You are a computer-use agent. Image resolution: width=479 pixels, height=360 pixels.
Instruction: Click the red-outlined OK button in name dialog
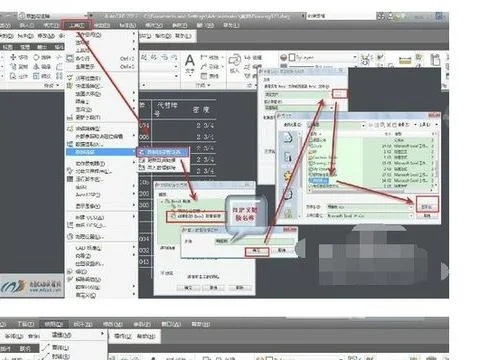[x=256, y=251]
